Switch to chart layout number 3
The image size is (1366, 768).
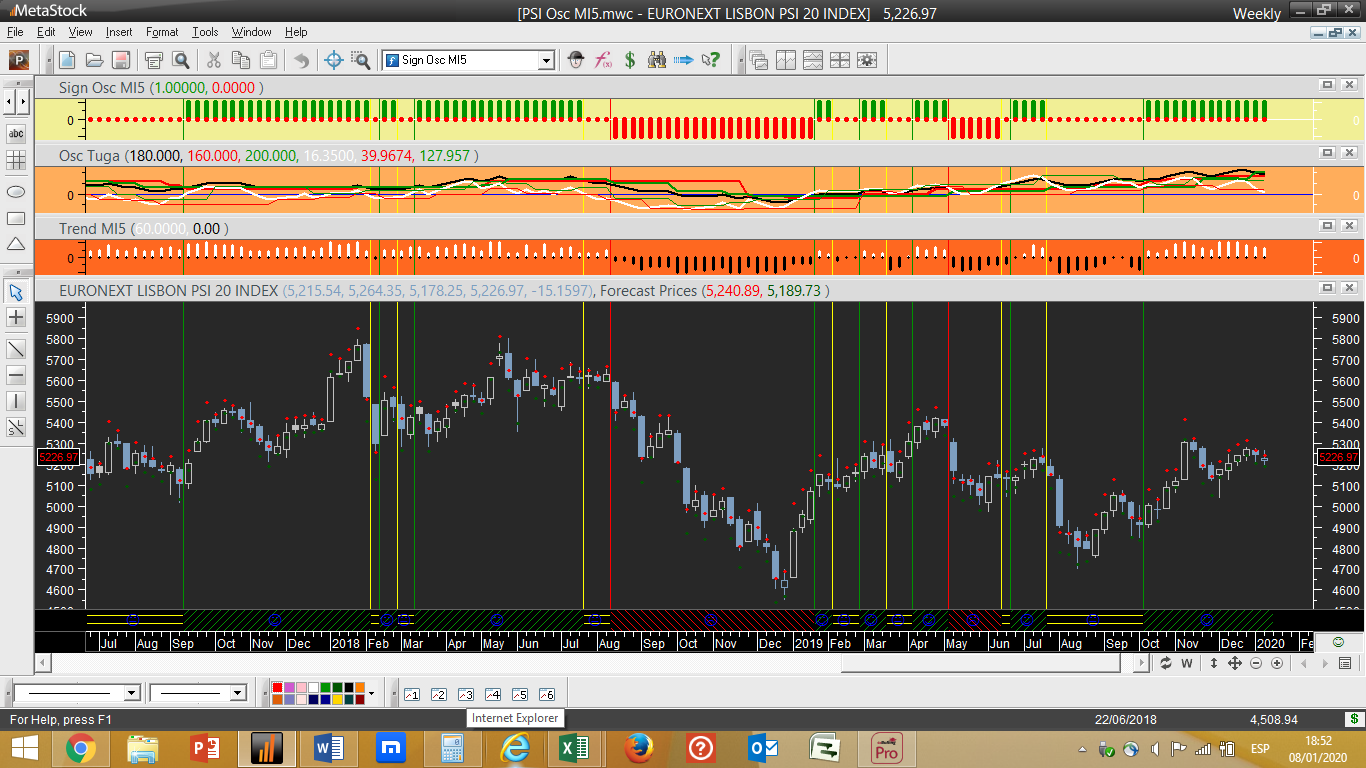pos(465,694)
